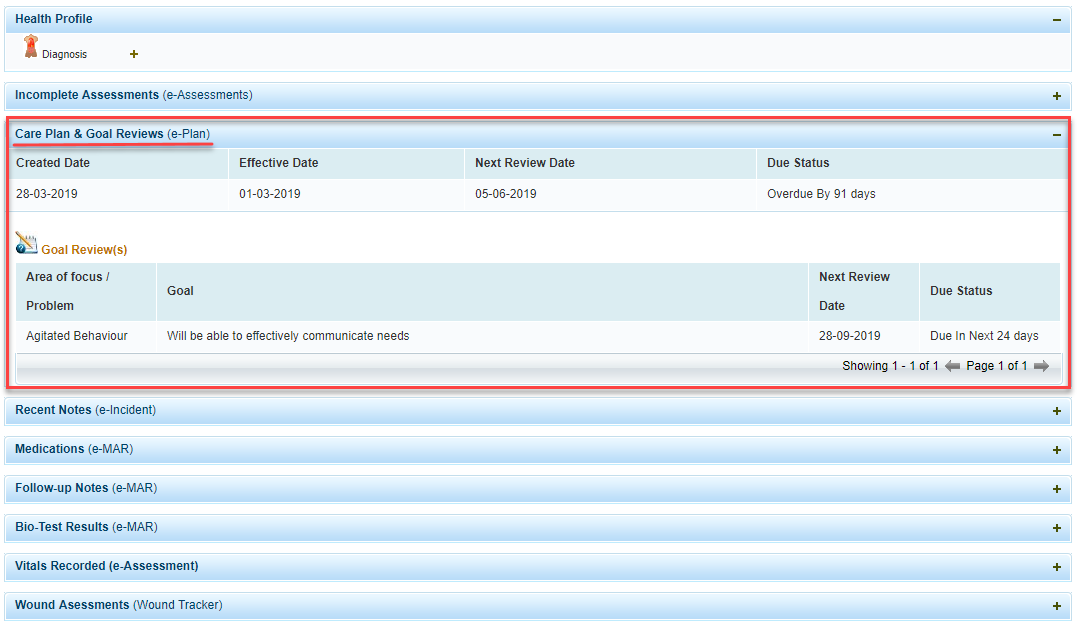Expand the Vitals Recorded section
Image resolution: width=1080 pixels, height=627 pixels.
point(1056,567)
